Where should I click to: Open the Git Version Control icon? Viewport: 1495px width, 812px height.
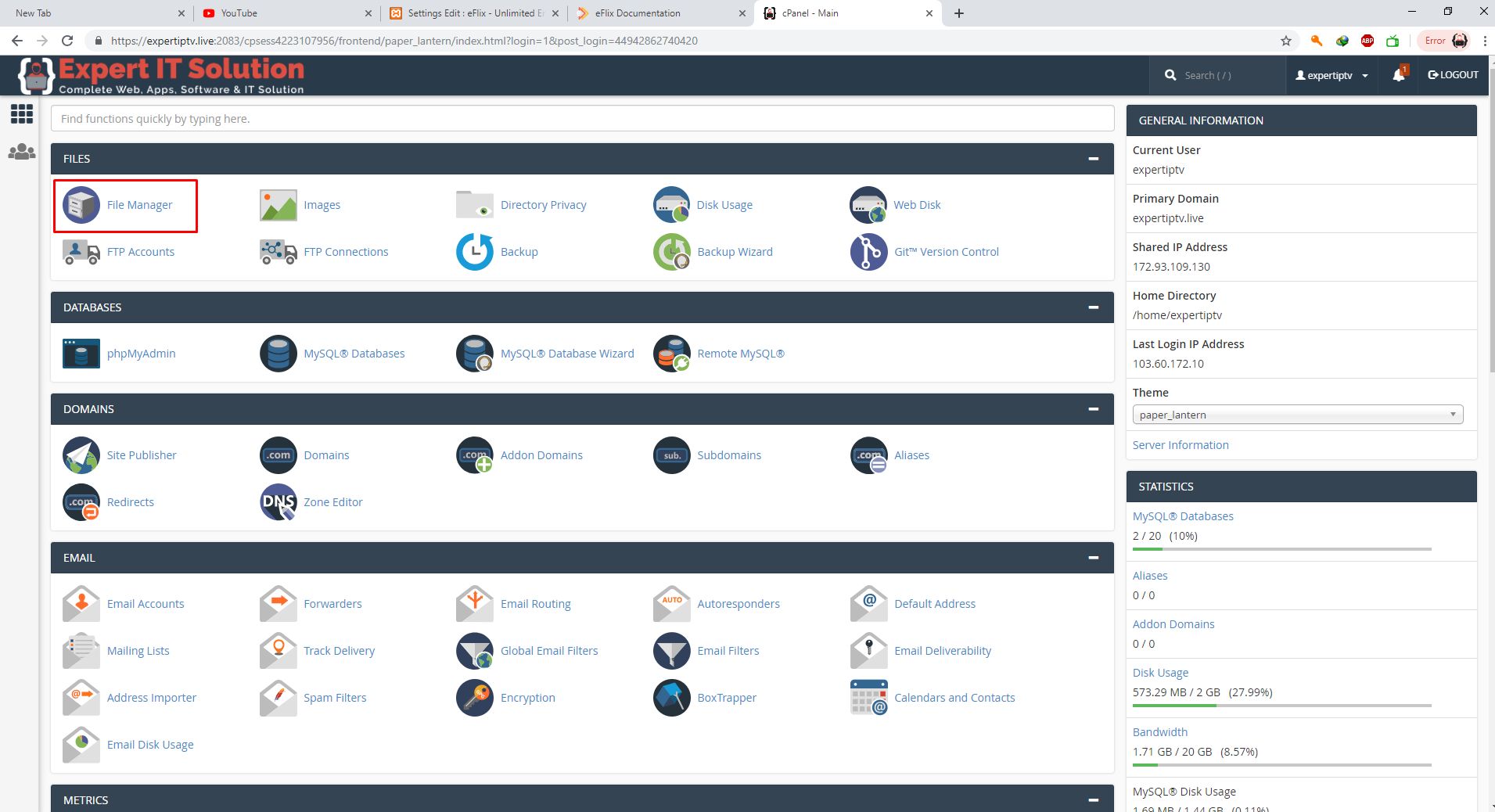[x=868, y=252]
